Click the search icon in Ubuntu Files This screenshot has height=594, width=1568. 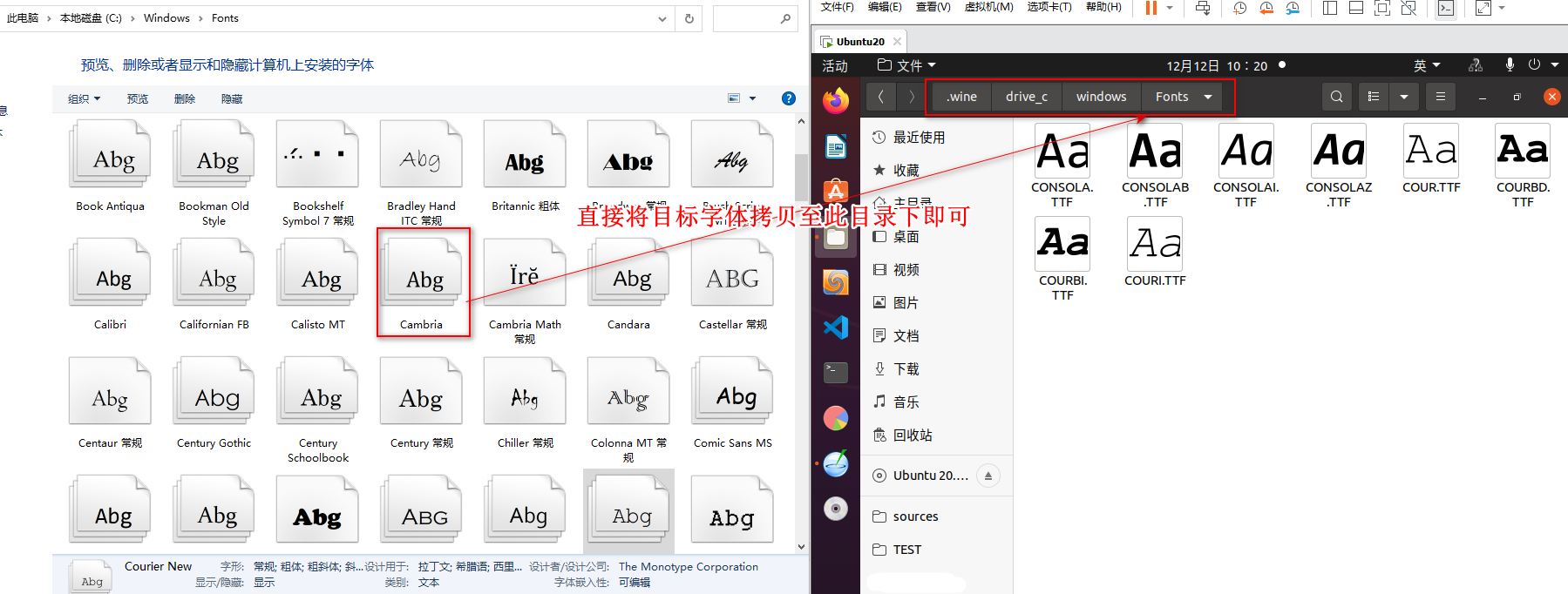coord(1337,97)
